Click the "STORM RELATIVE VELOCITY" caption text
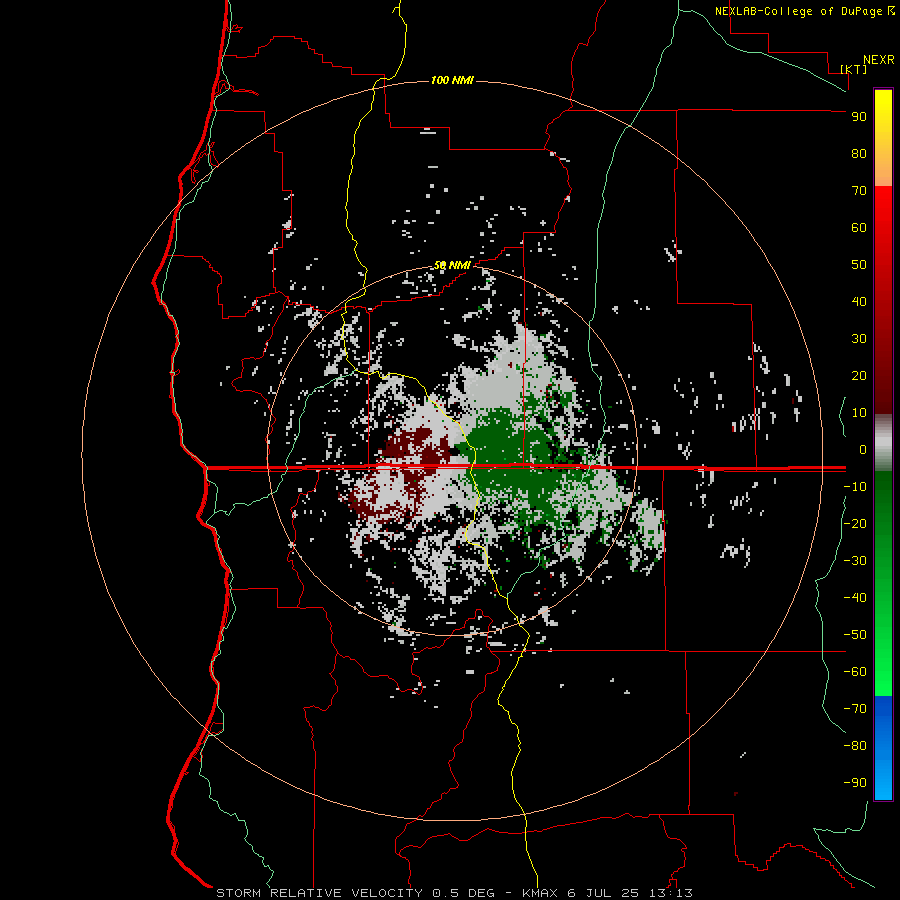900x900 pixels. pos(319,893)
